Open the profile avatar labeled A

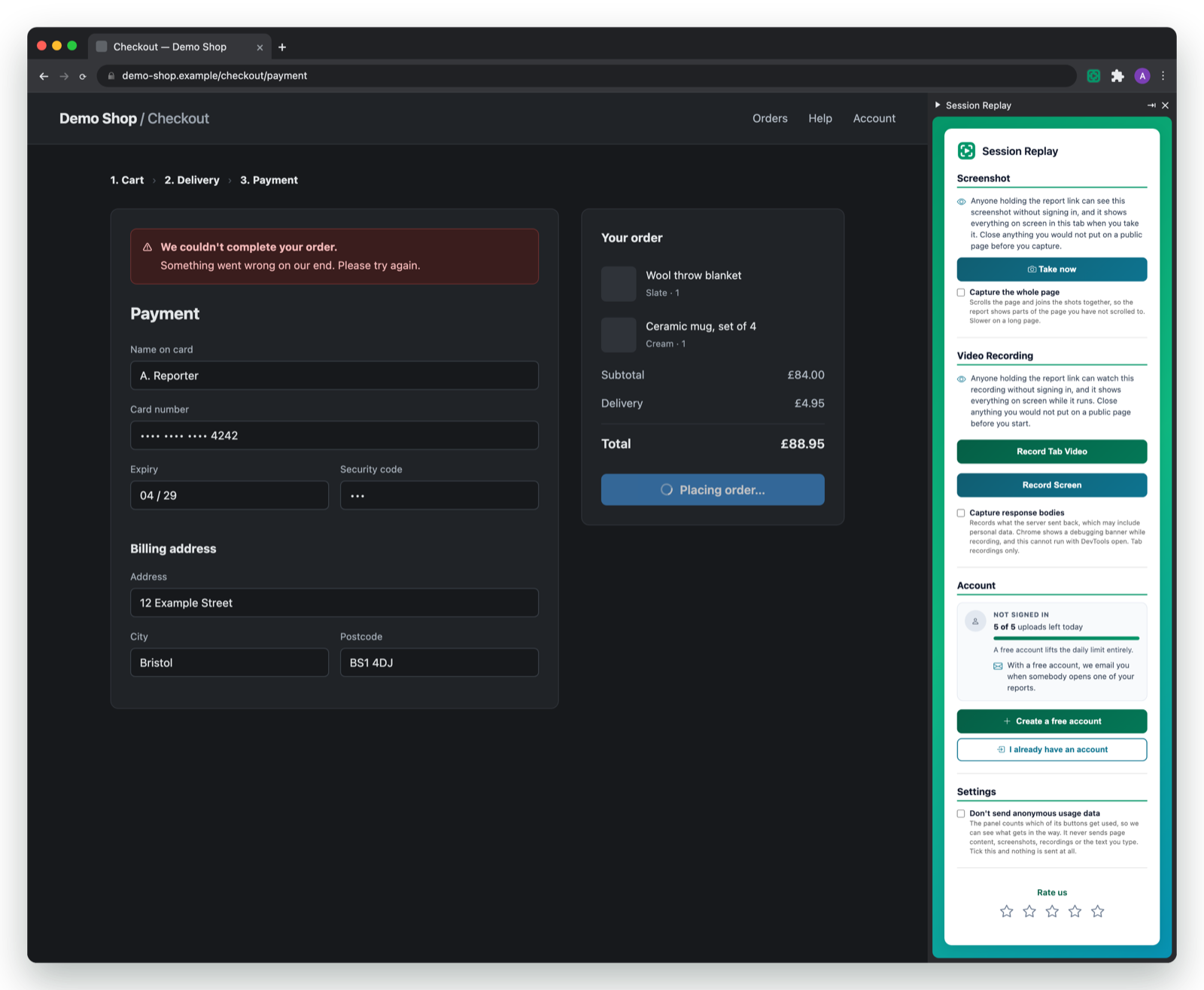coord(1142,76)
